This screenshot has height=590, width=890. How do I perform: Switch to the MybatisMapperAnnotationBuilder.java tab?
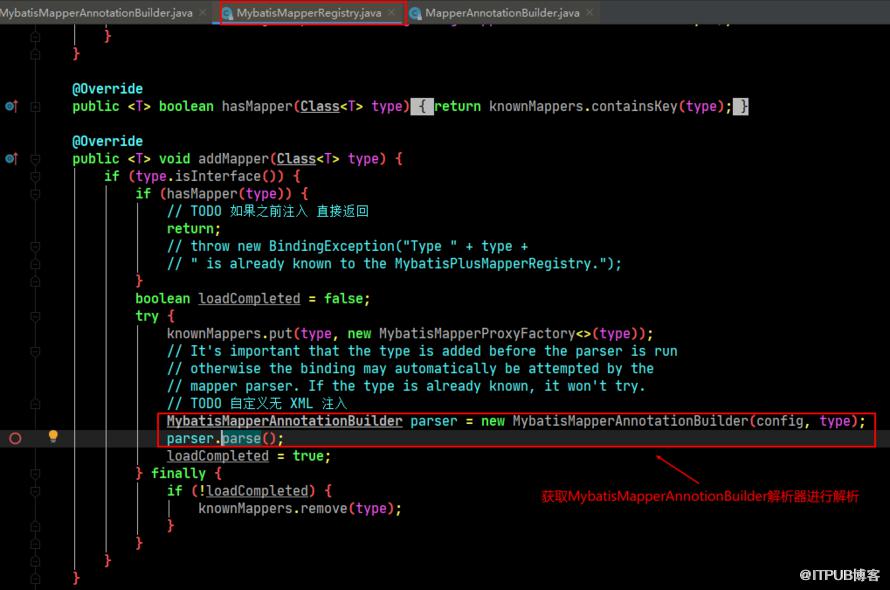96,12
